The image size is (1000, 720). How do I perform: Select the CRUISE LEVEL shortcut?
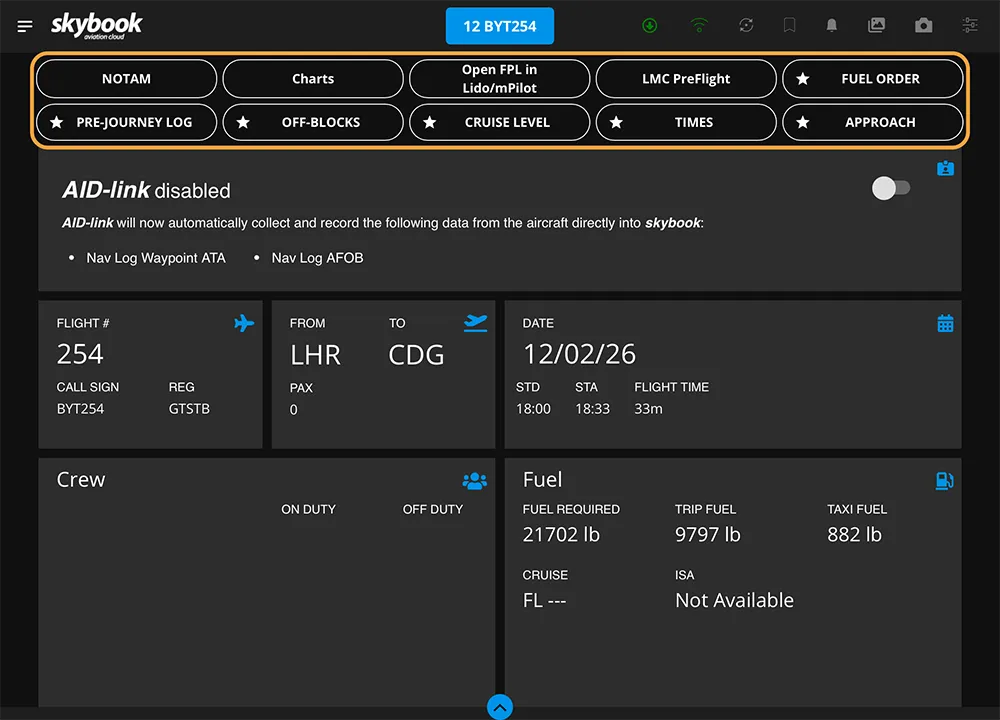click(x=500, y=122)
